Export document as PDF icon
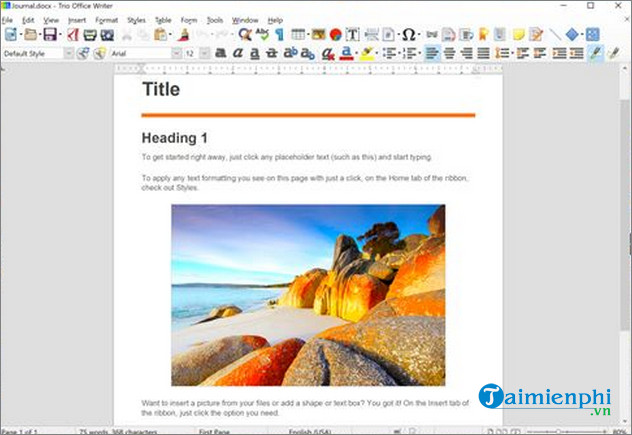This screenshot has width=632, height=435. (x=73, y=35)
